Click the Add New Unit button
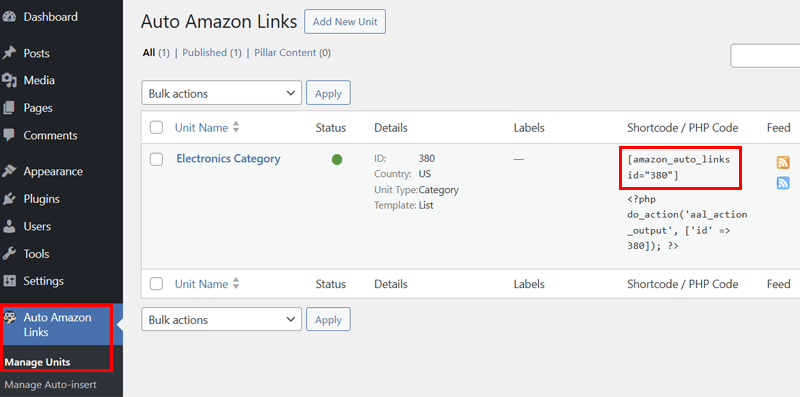This screenshot has width=800, height=397. click(x=345, y=22)
